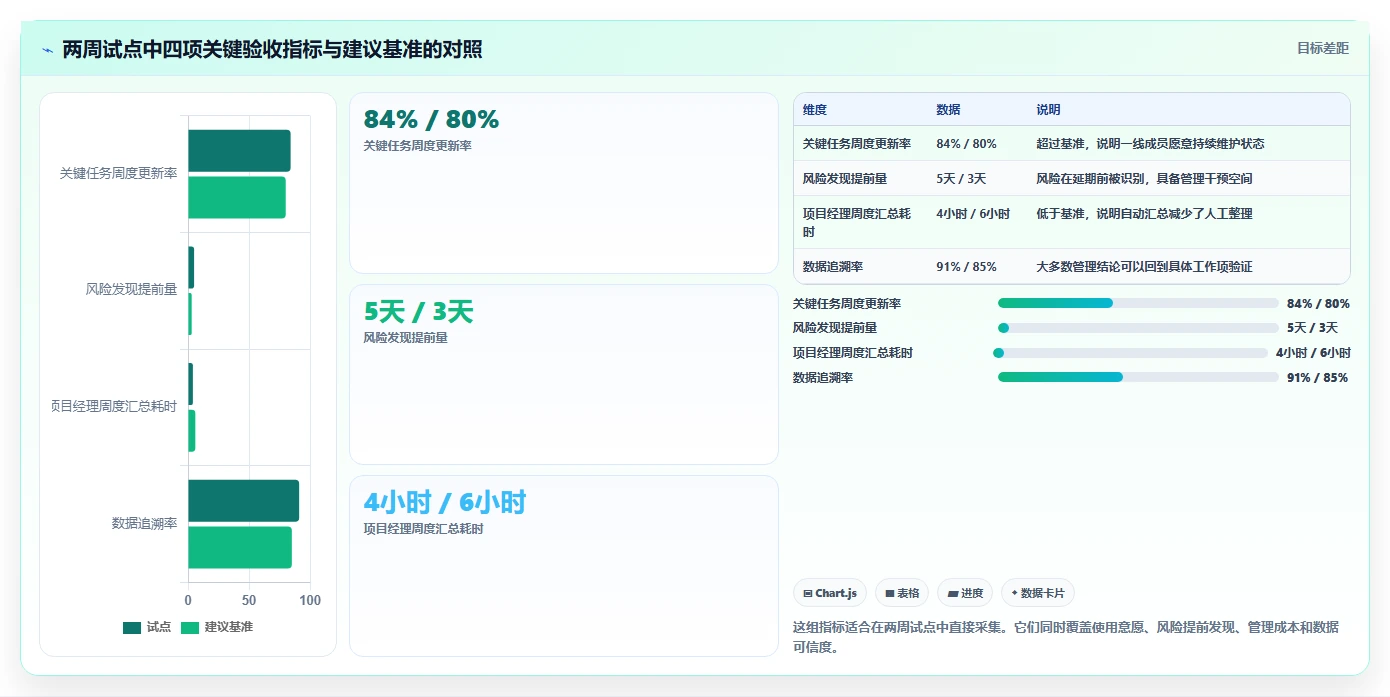Select the 表格 tag label
1390x697 pixels.
point(908,593)
